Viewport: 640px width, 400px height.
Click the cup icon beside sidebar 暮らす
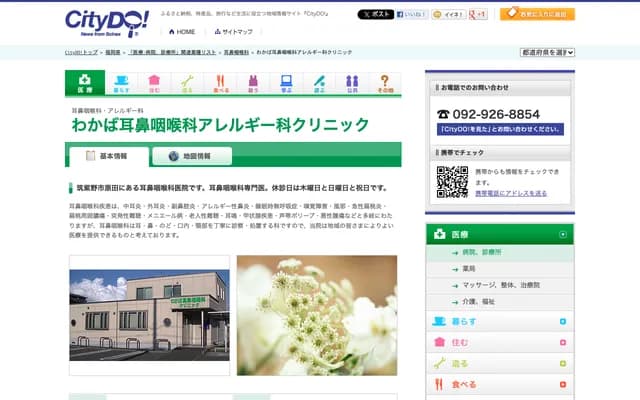point(439,321)
